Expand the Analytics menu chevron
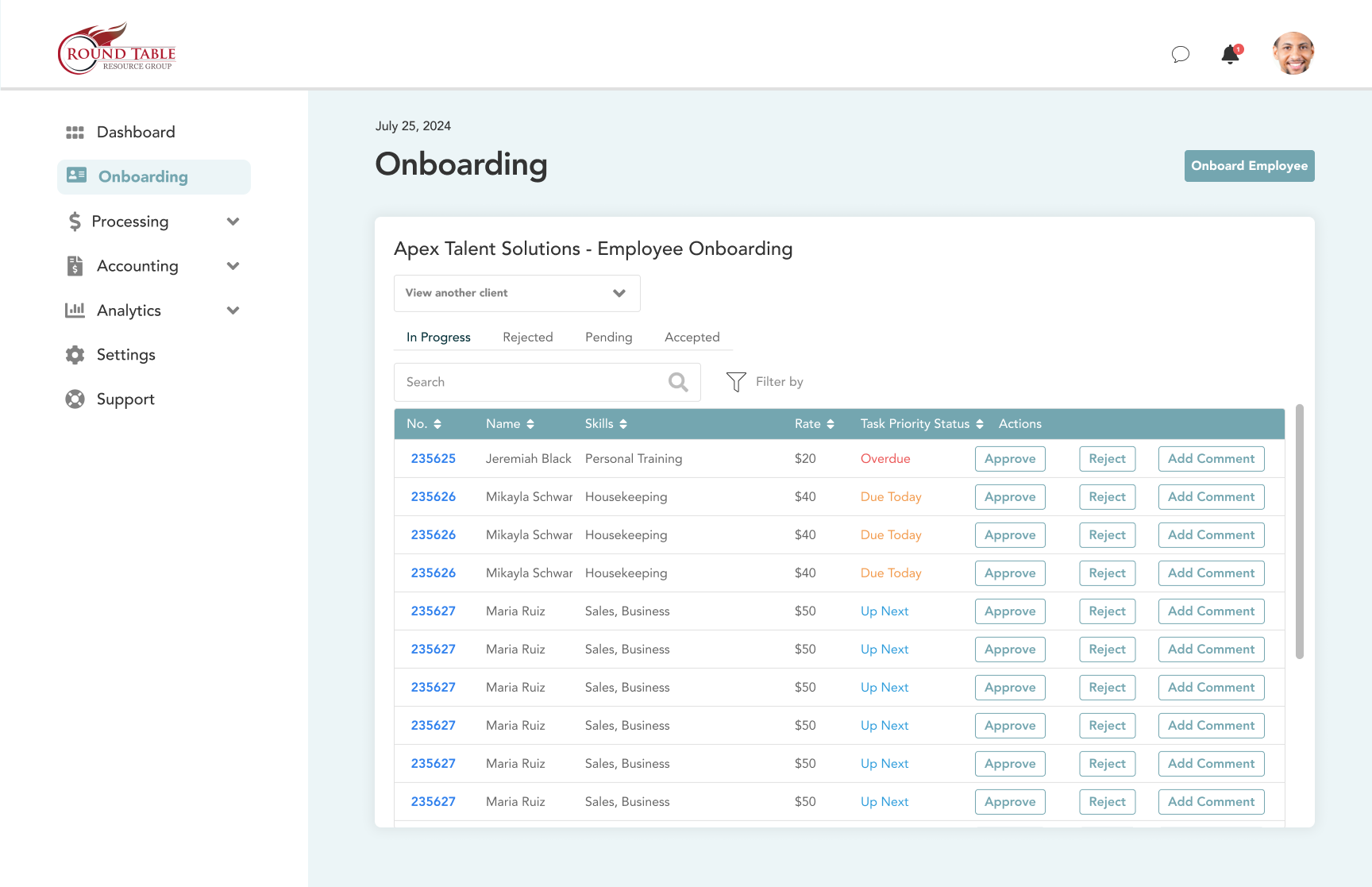The image size is (1372, 887). [x=233, y=310]
